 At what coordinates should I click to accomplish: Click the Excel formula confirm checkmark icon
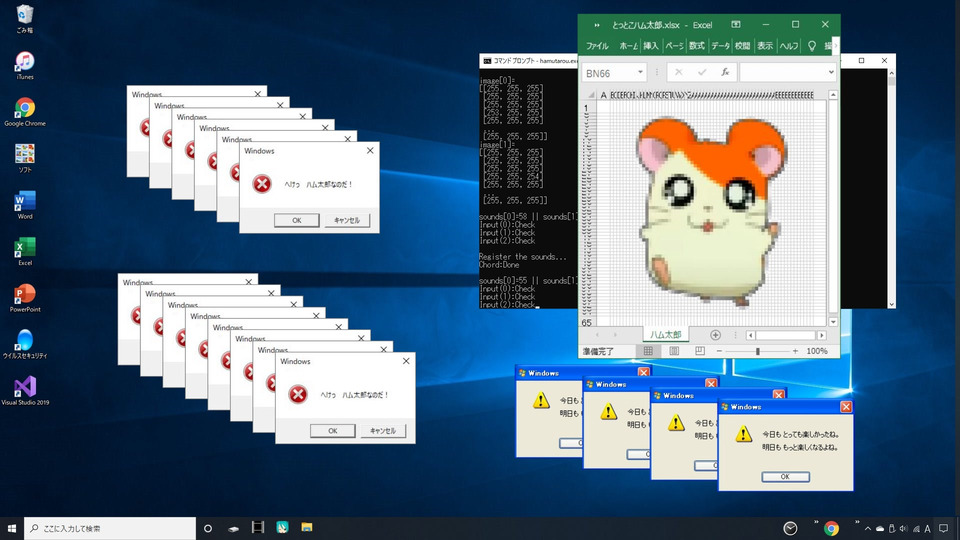coord(702,72)
